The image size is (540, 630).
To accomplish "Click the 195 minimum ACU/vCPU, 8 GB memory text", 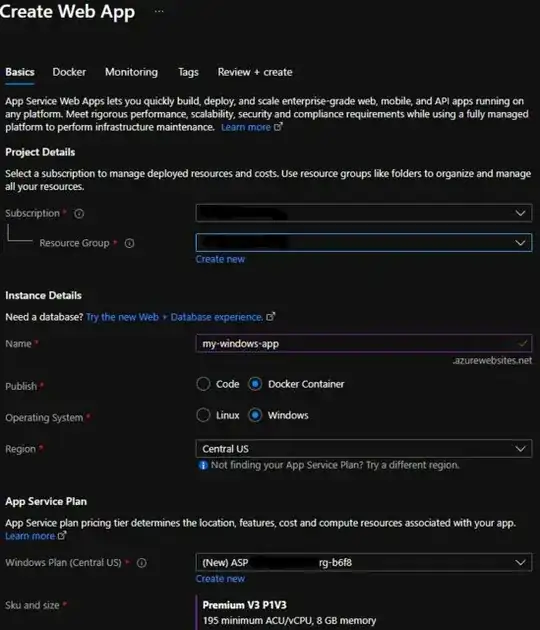I will point(289,621).
